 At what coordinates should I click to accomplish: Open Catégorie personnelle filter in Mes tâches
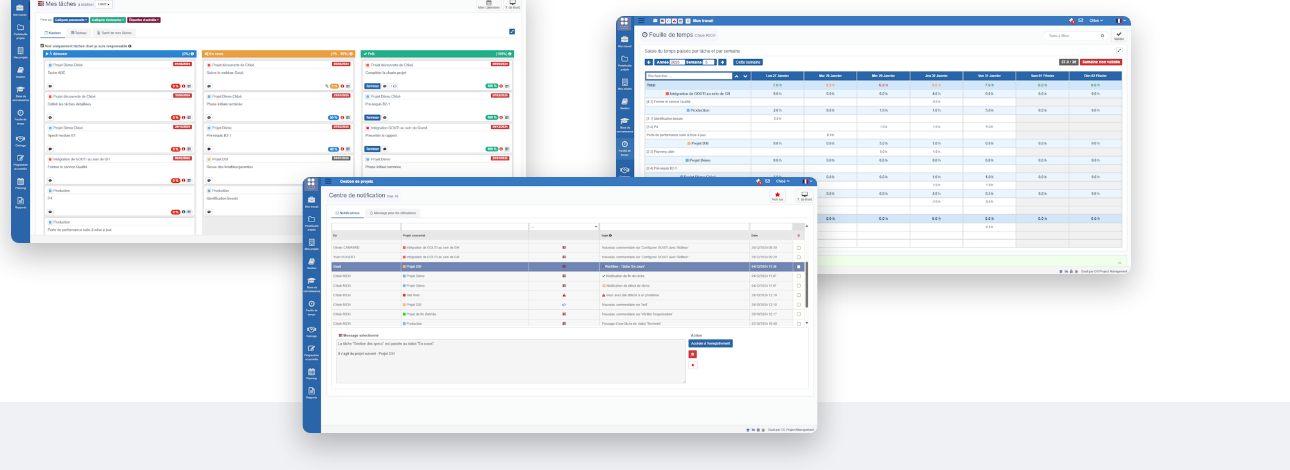pos(69,20)
